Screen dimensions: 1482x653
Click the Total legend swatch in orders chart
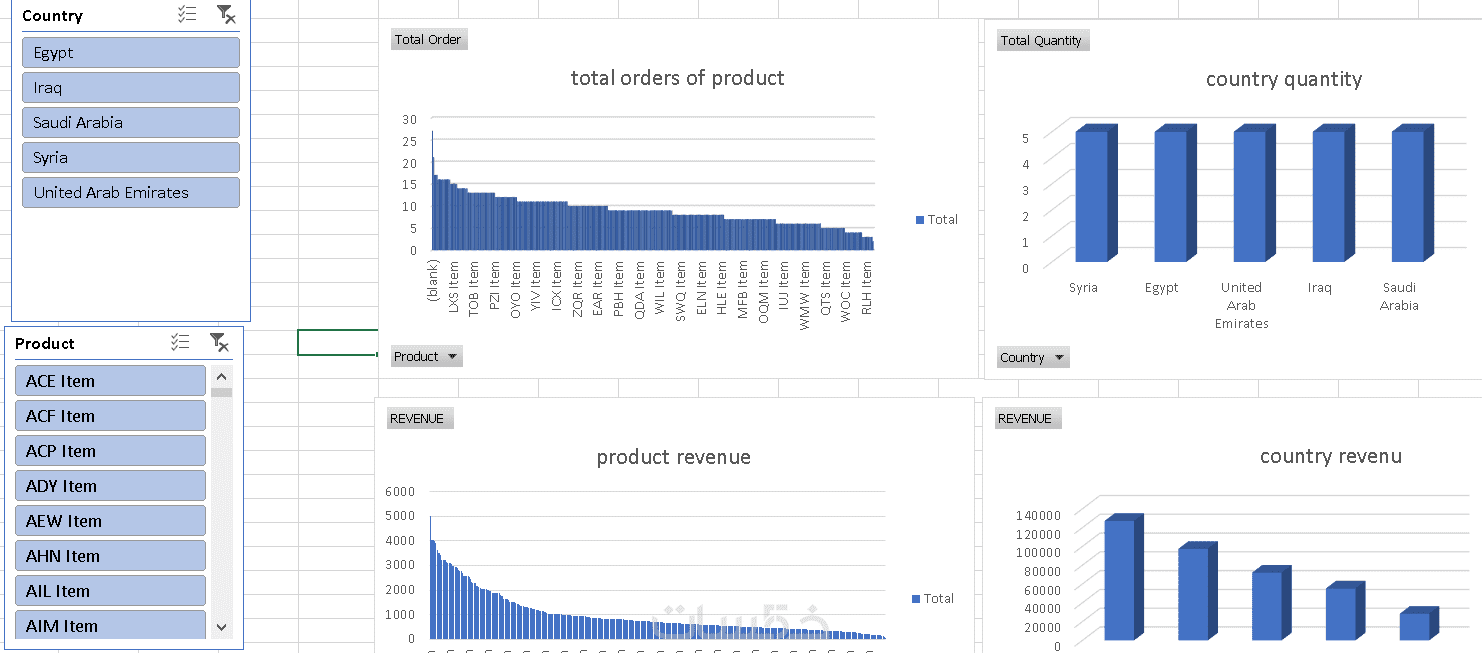(919, 220)
